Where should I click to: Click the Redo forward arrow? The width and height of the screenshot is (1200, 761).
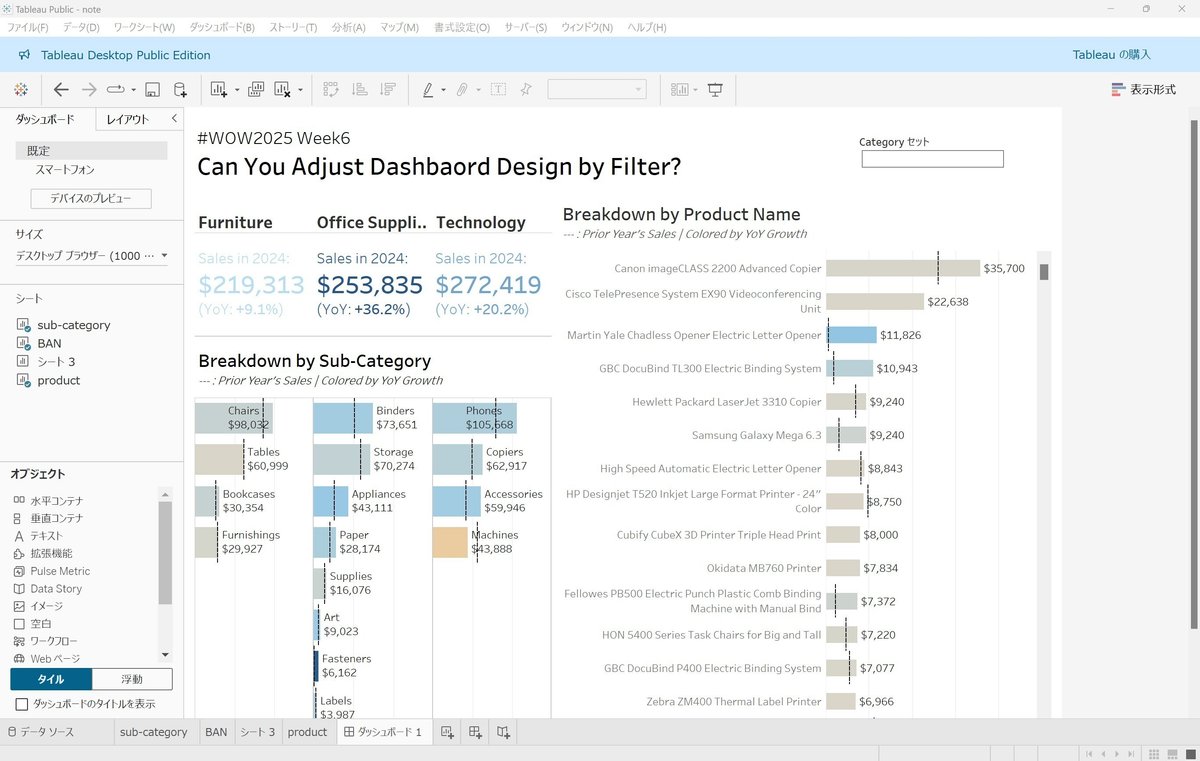click(x=89, y=90)
